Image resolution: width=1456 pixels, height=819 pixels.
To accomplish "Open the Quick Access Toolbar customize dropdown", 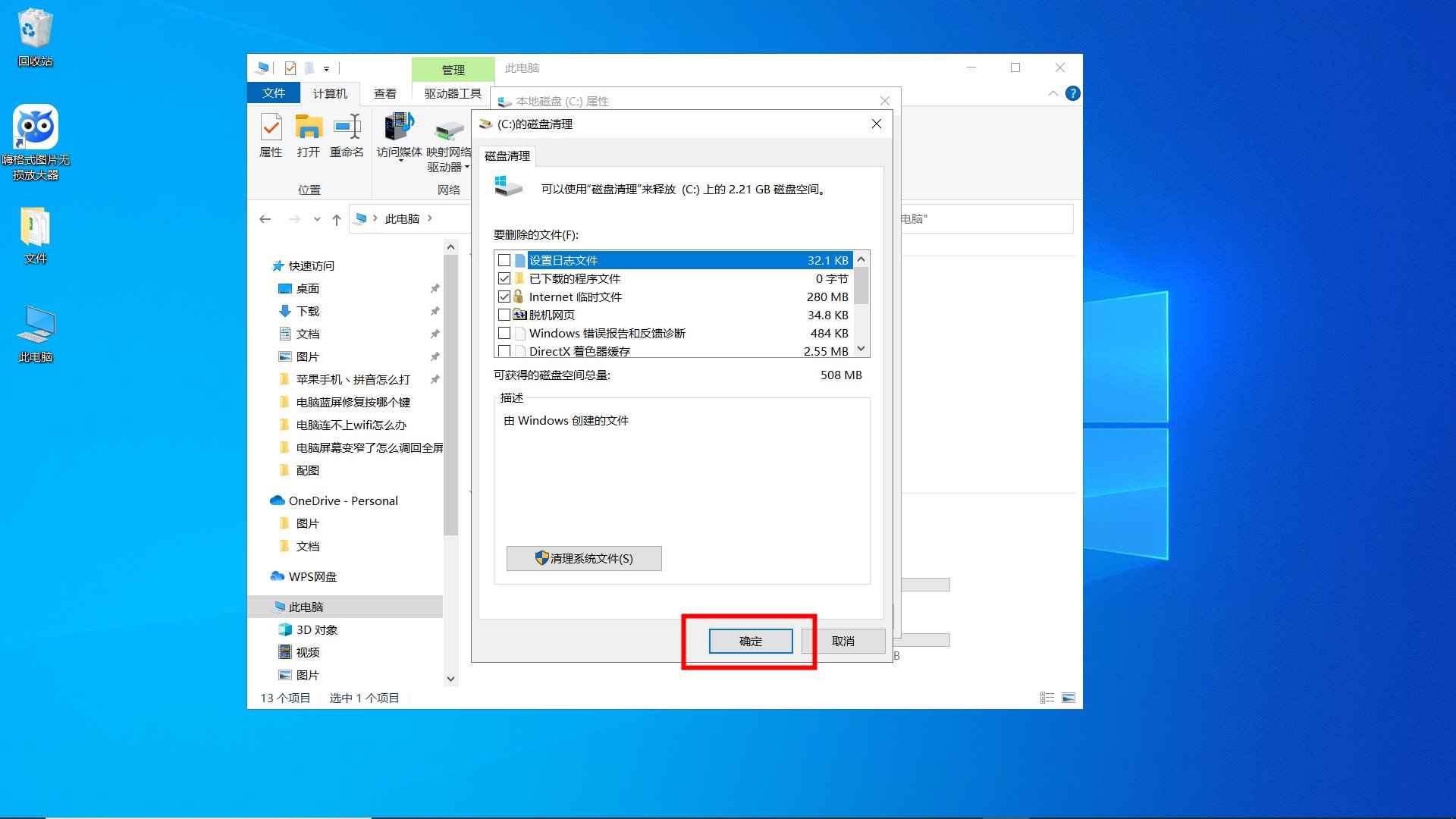I will click(326, 68).
